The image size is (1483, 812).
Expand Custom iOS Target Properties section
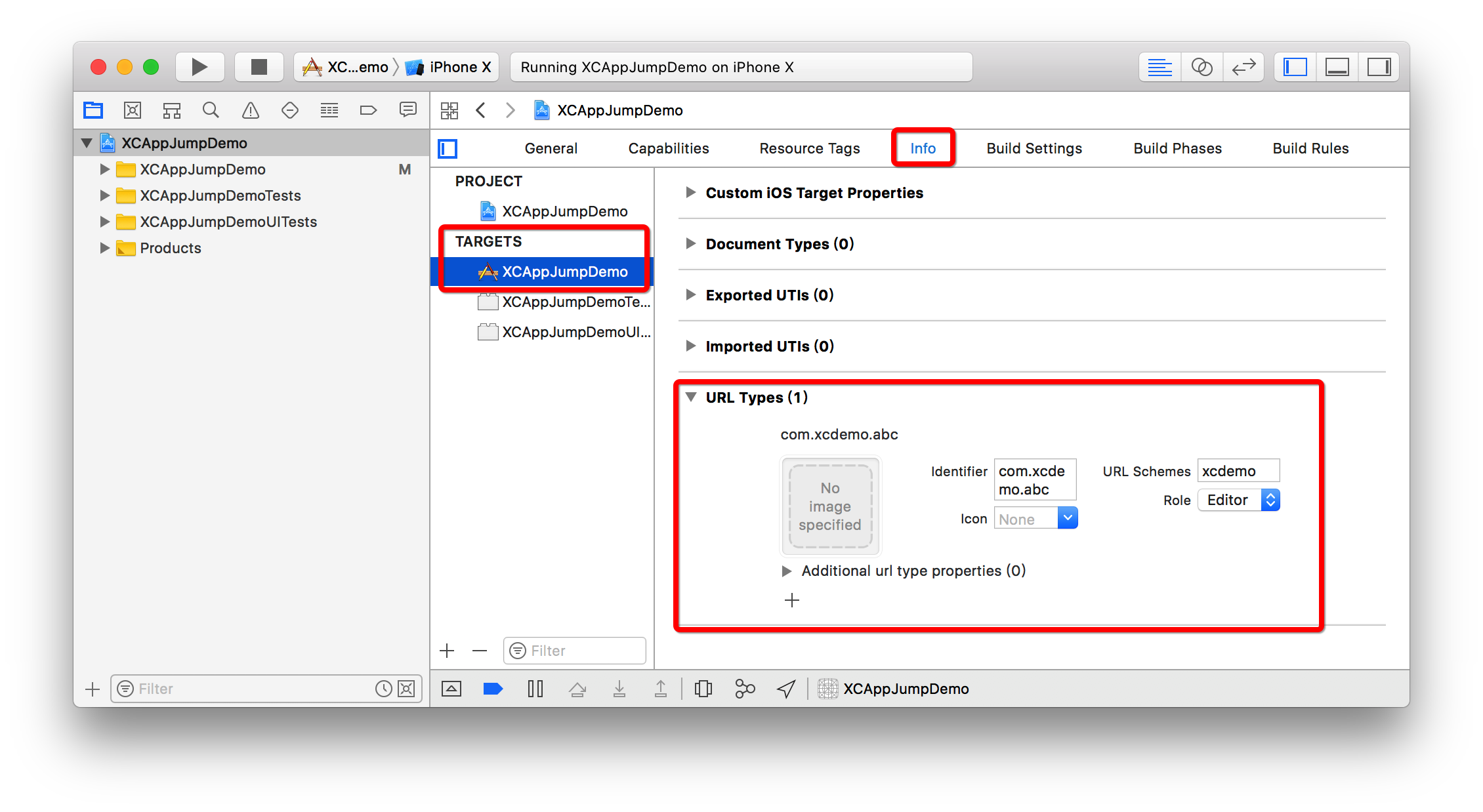tap(690, 193)
